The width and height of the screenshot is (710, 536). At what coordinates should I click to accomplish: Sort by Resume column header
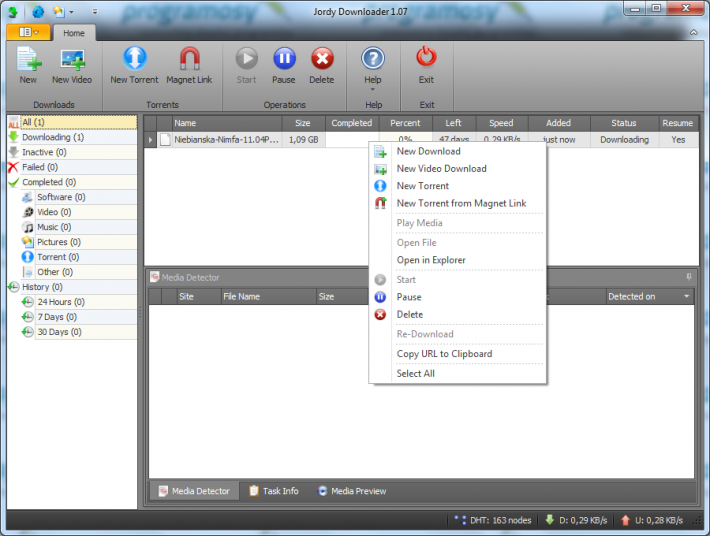point(678,123)
